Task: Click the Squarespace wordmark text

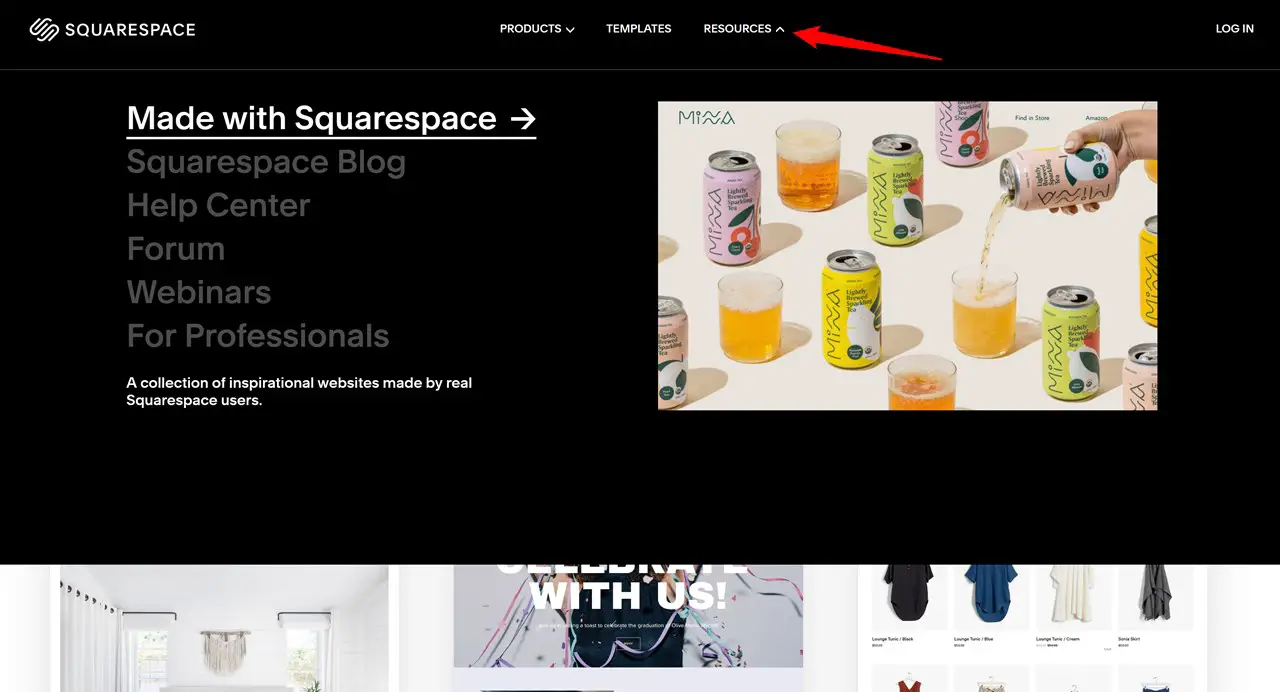Action: point(130,29)
